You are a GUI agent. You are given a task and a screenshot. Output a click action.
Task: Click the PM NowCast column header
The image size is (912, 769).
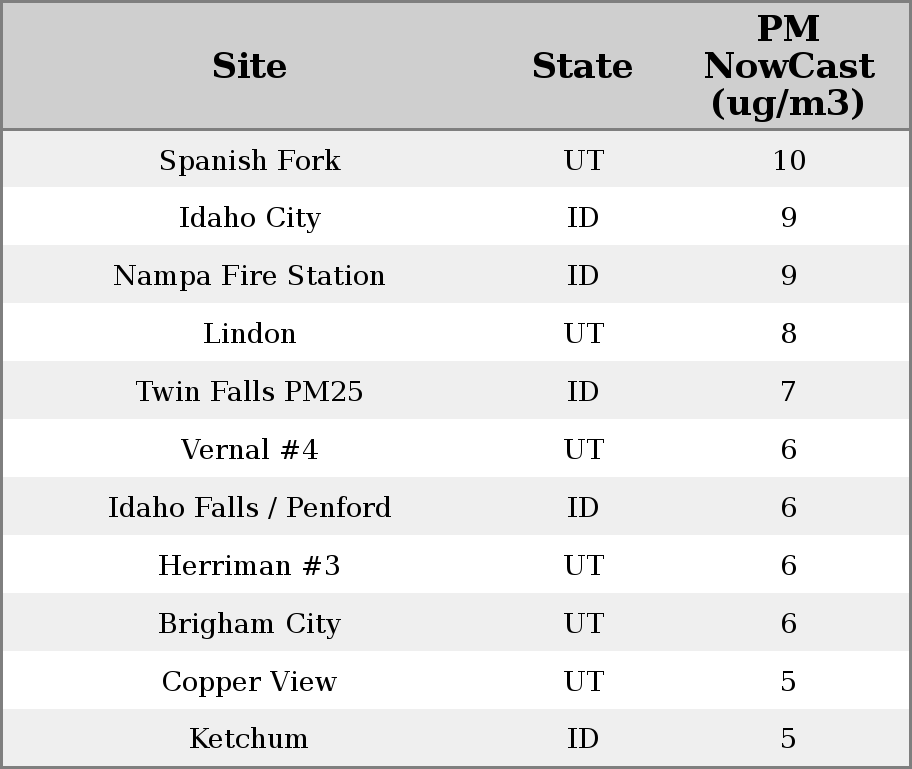[x=788, y=66]
